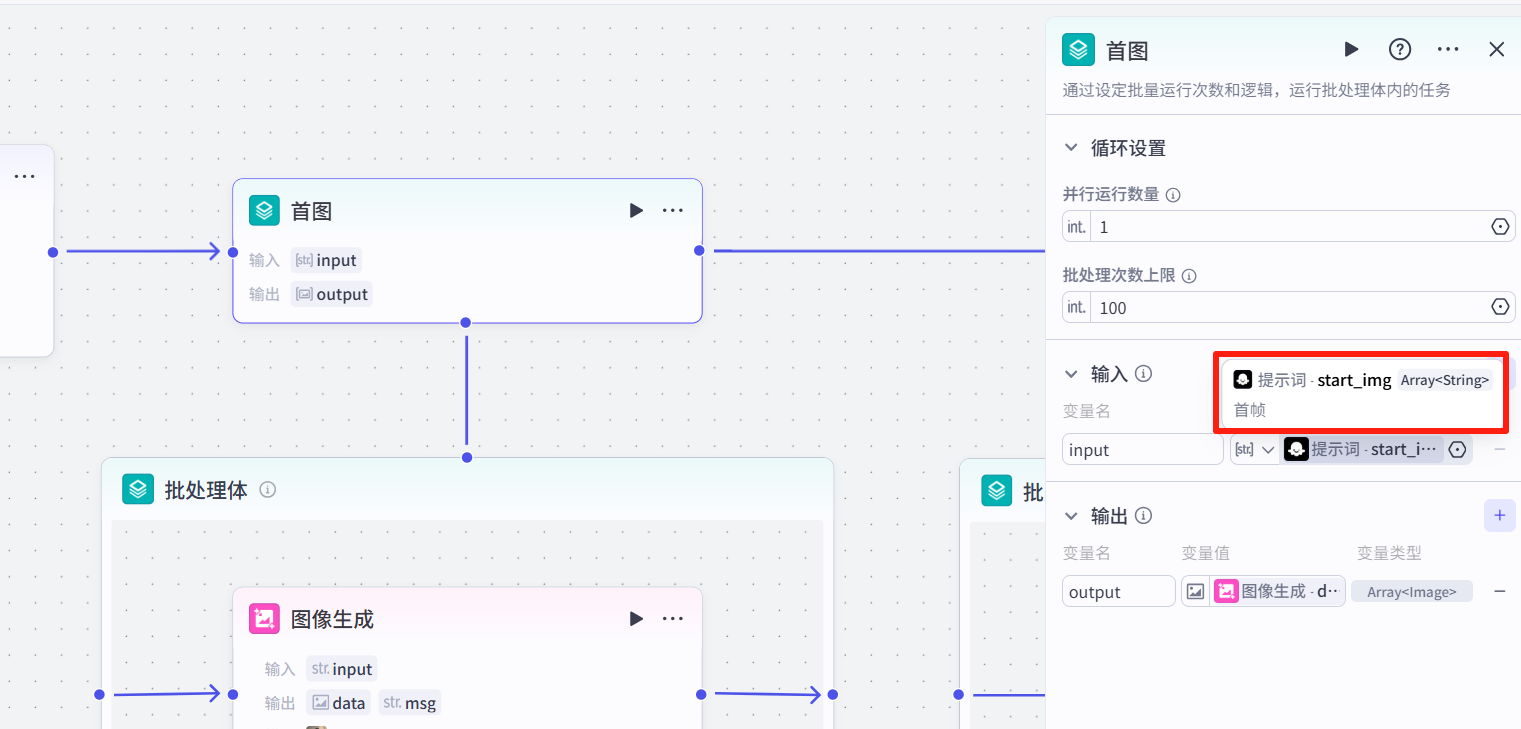Click the right output port of 首图 node
Image resolution: width=1521 pixels, height=729 pixels.
pos(699,250)
